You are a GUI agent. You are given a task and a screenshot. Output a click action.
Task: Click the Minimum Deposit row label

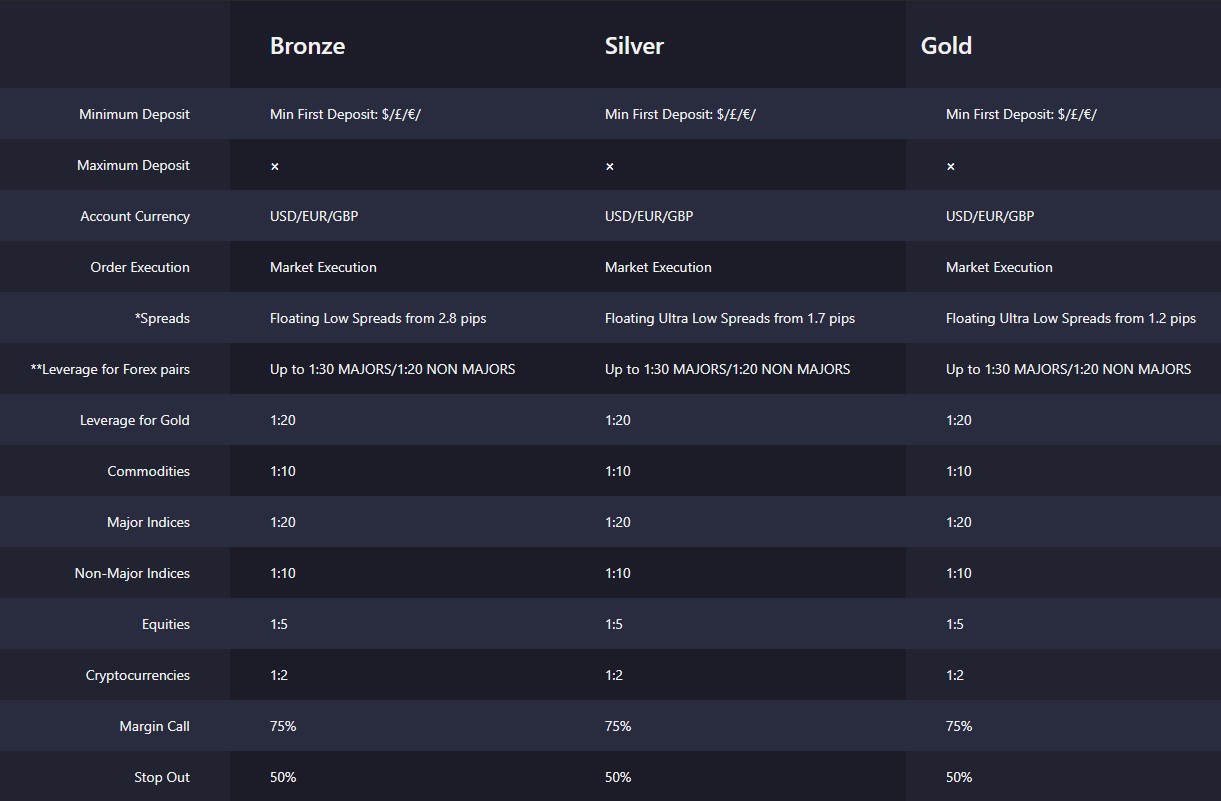(134, 115)
